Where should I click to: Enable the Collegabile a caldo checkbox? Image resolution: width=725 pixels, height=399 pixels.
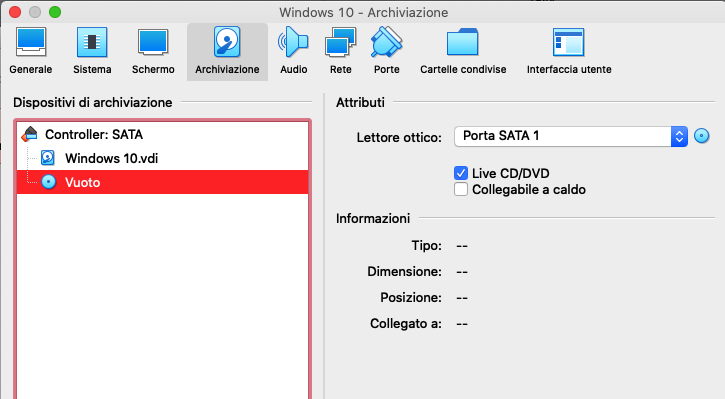461,190
